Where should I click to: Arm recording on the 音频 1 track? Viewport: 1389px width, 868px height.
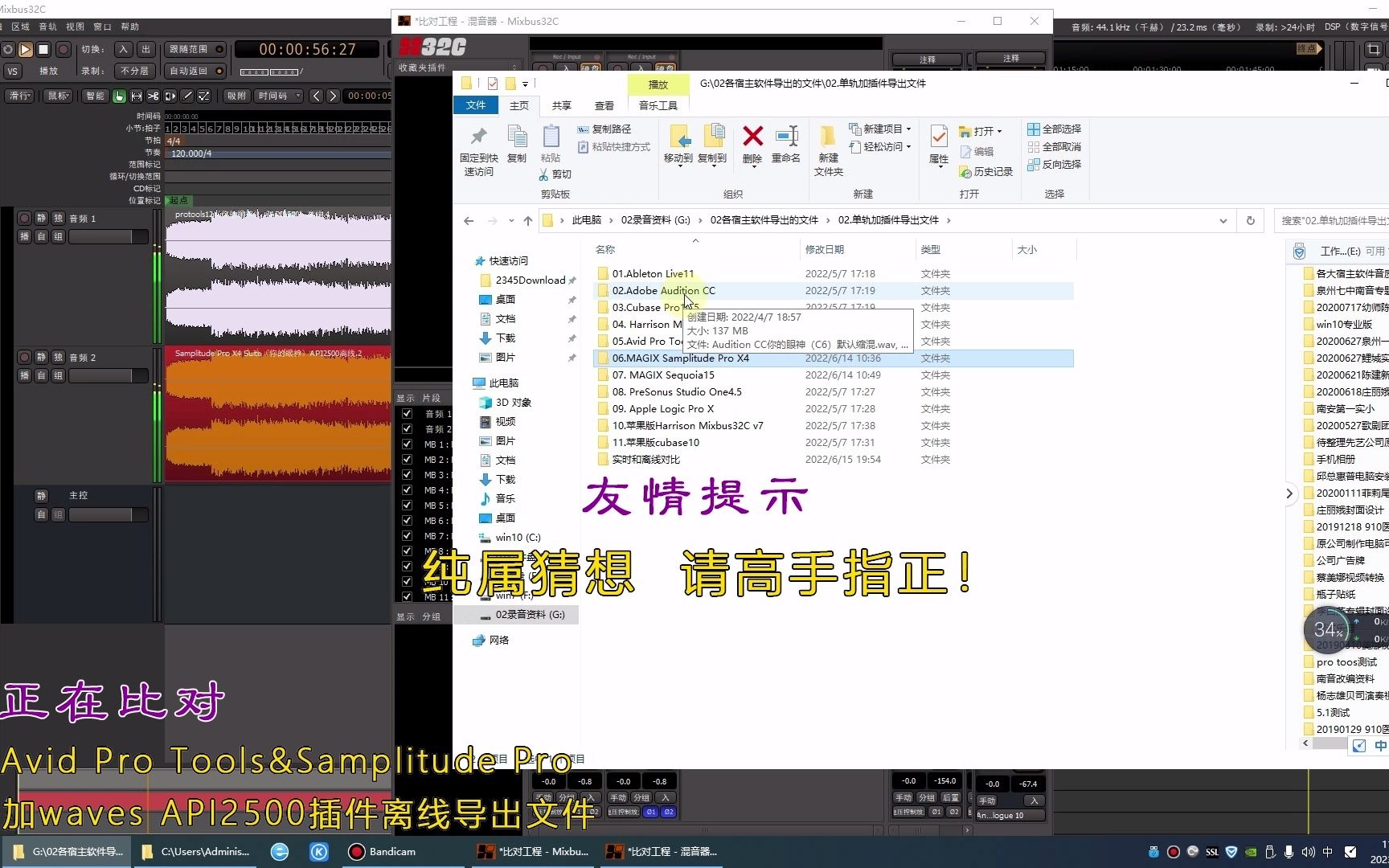click(25, 218)
